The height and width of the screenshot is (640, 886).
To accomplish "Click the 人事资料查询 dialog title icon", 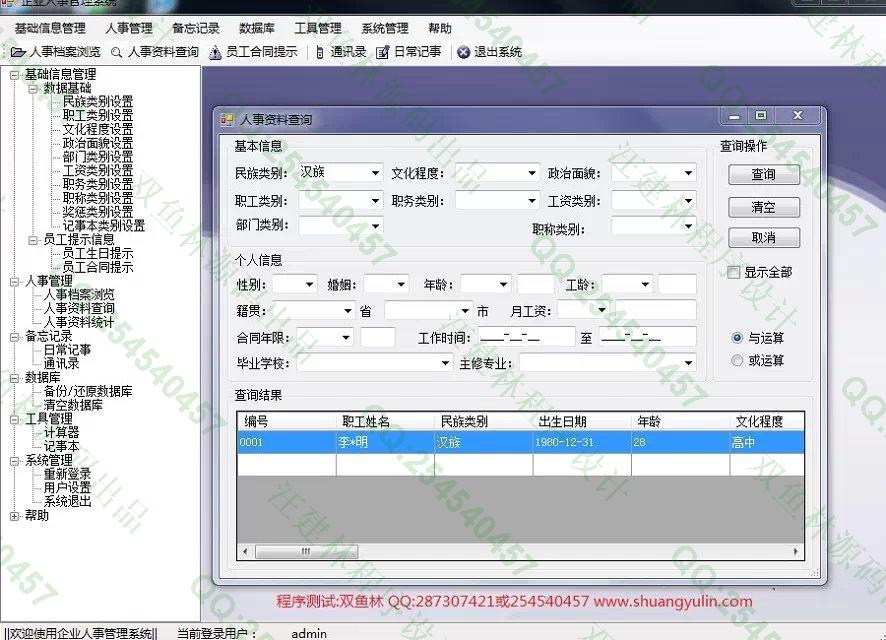I will (x=227, y=119).
